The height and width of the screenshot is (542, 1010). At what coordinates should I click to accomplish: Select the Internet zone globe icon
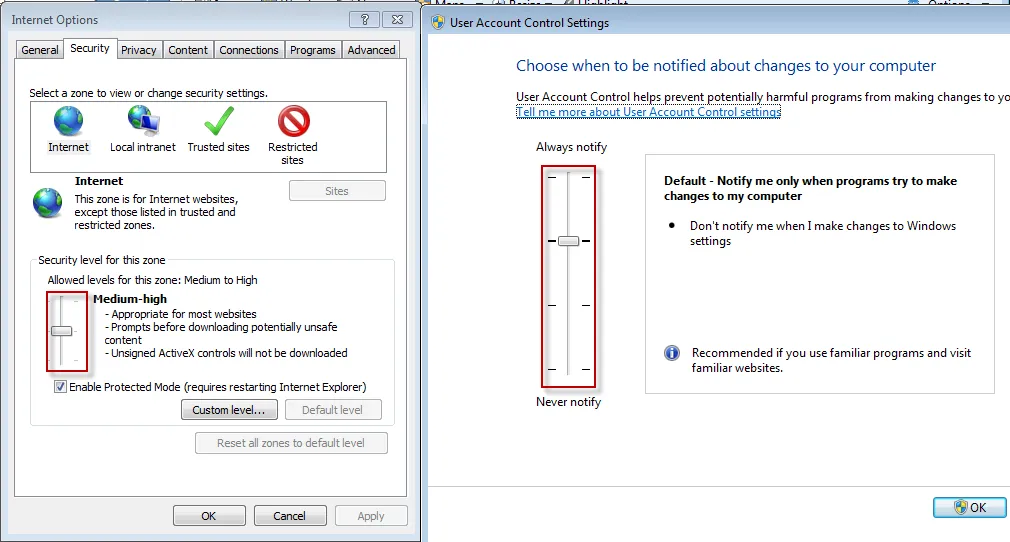coord(68,121)
